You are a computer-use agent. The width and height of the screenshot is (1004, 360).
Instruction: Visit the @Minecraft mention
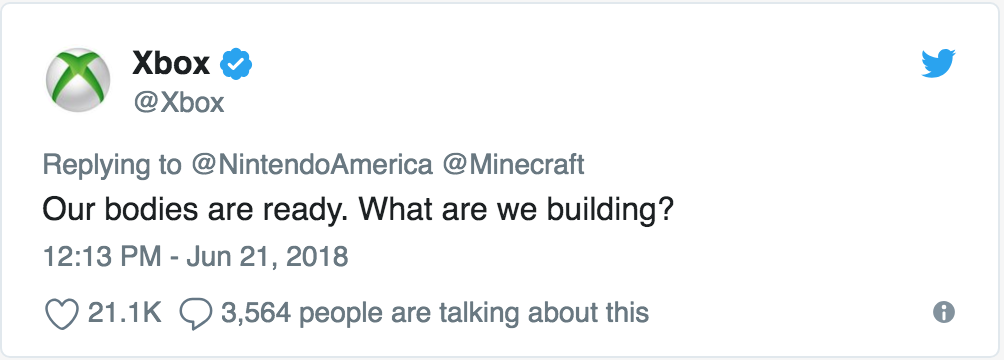[514, 165]
